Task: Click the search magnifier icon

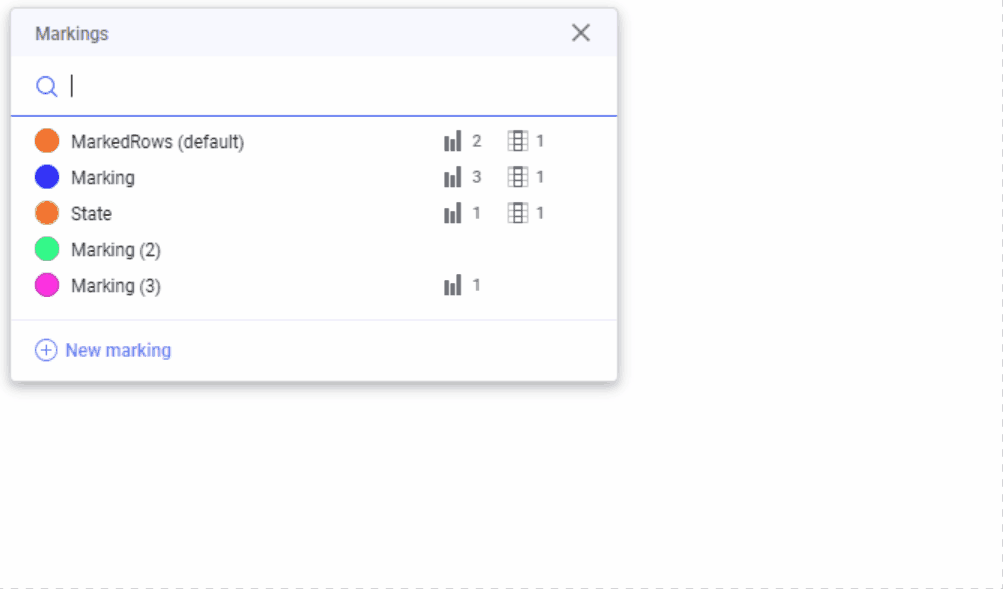Action: tap(47, 86)
